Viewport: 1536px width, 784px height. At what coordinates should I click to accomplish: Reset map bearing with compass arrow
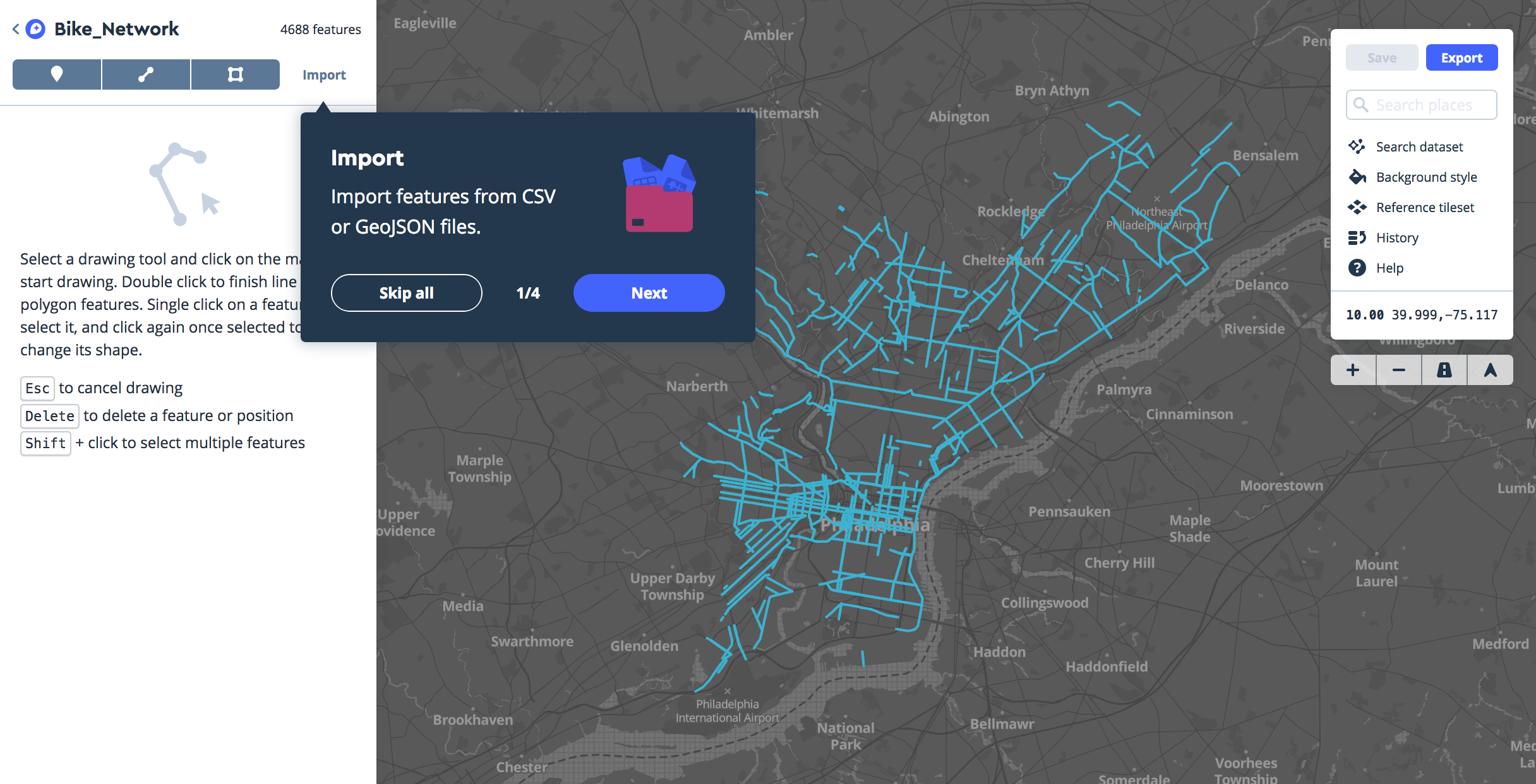coord(1490,370)
